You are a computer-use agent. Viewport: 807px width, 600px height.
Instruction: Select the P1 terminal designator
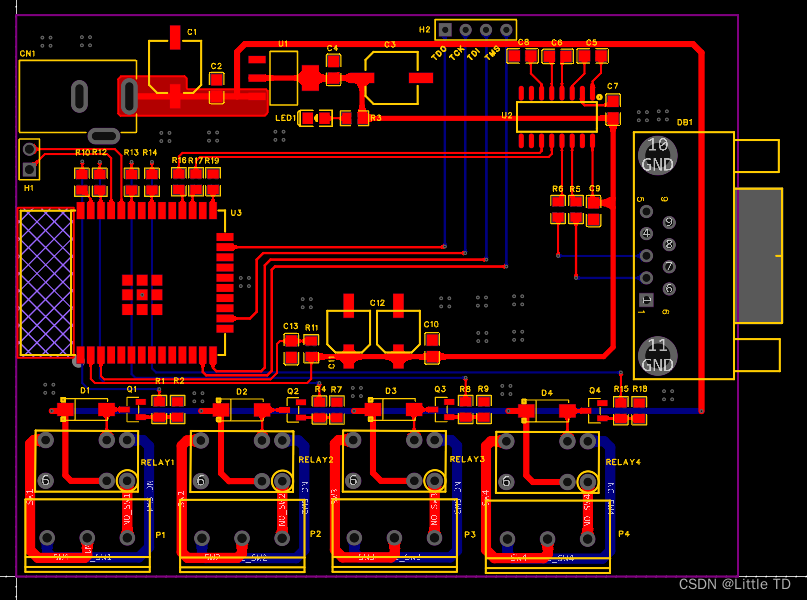161,535
